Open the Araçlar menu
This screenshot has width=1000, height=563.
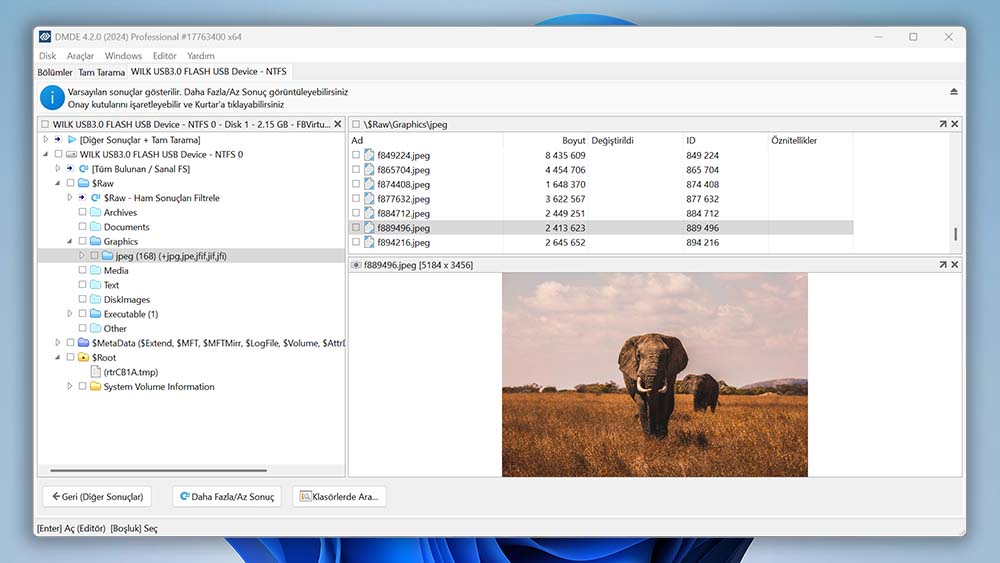(x=80, y=56)
